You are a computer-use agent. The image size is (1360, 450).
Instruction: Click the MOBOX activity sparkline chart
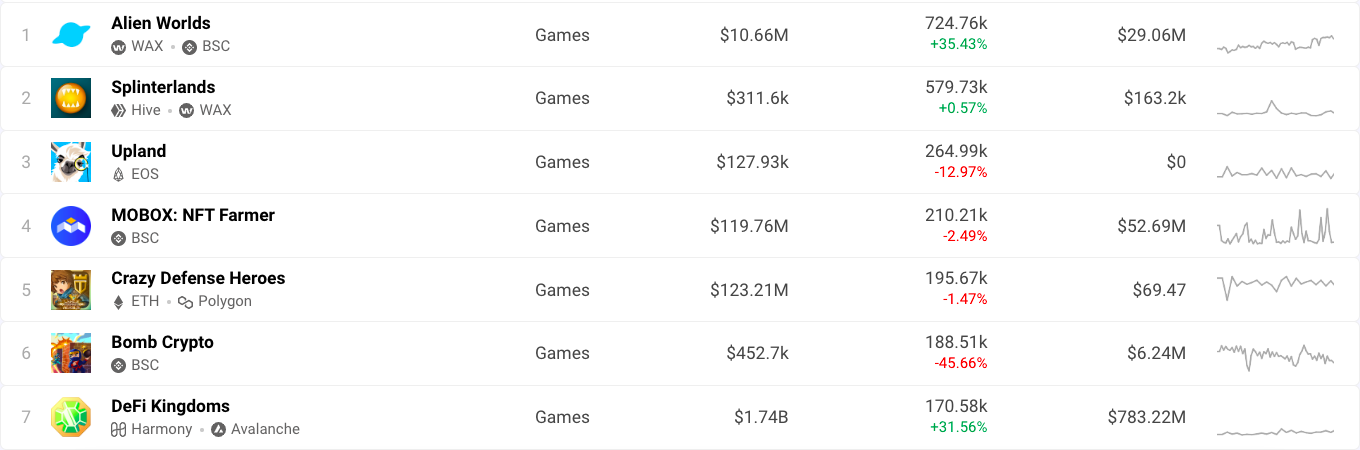point(1275,227)
